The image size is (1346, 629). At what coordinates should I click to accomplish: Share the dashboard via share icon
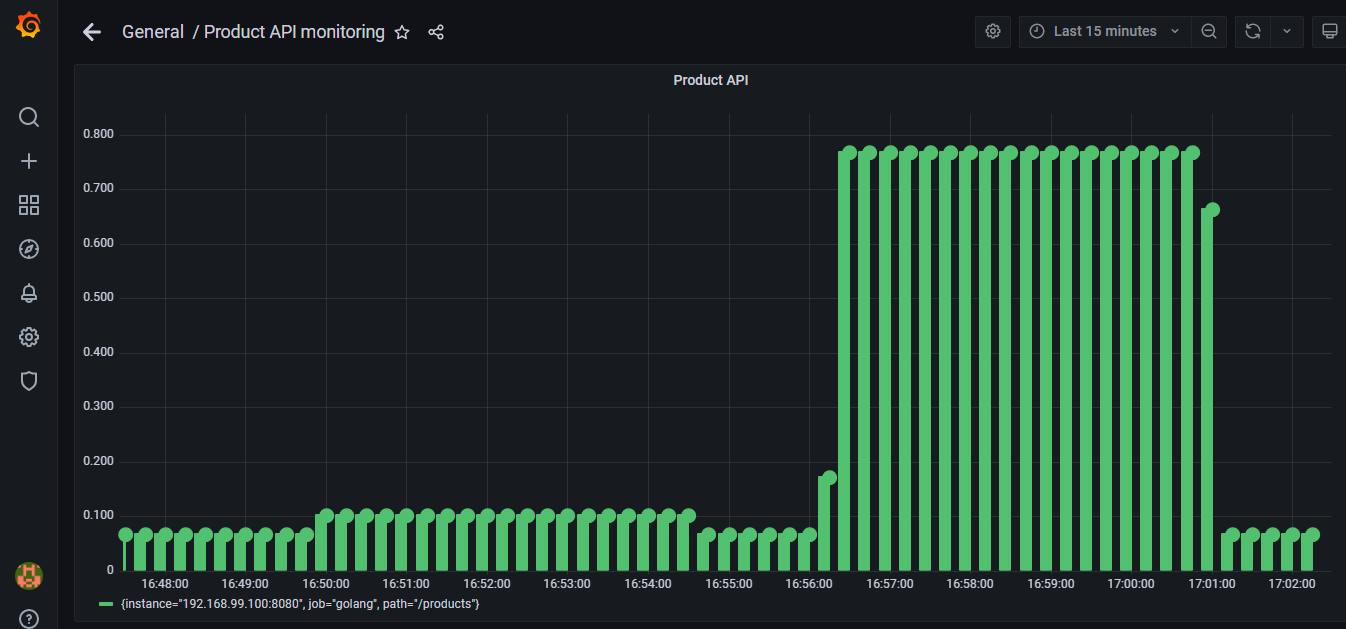(x=436, y=32)
